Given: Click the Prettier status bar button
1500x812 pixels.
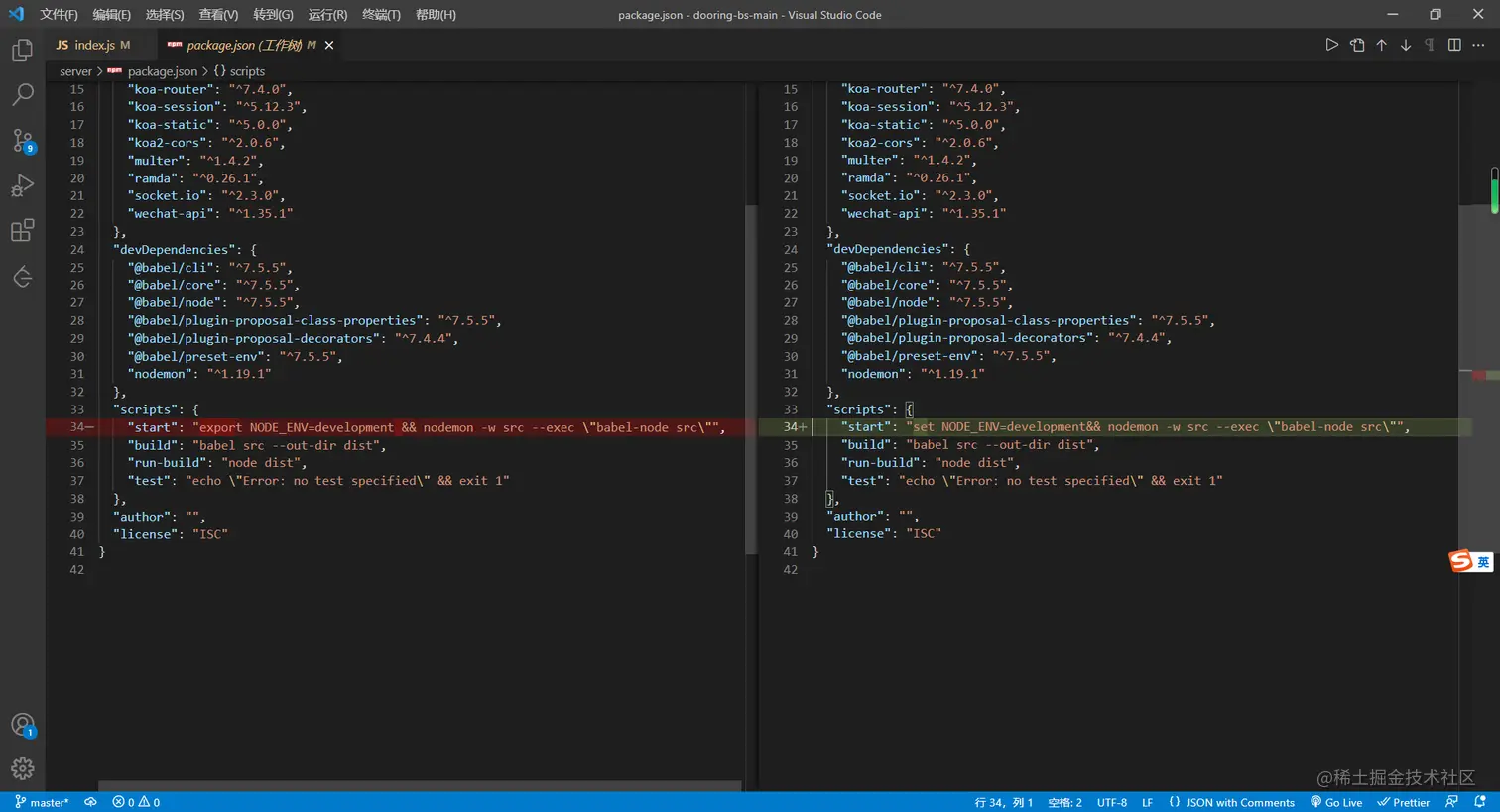Looking at the screenshot, I should click(1403, 802).
